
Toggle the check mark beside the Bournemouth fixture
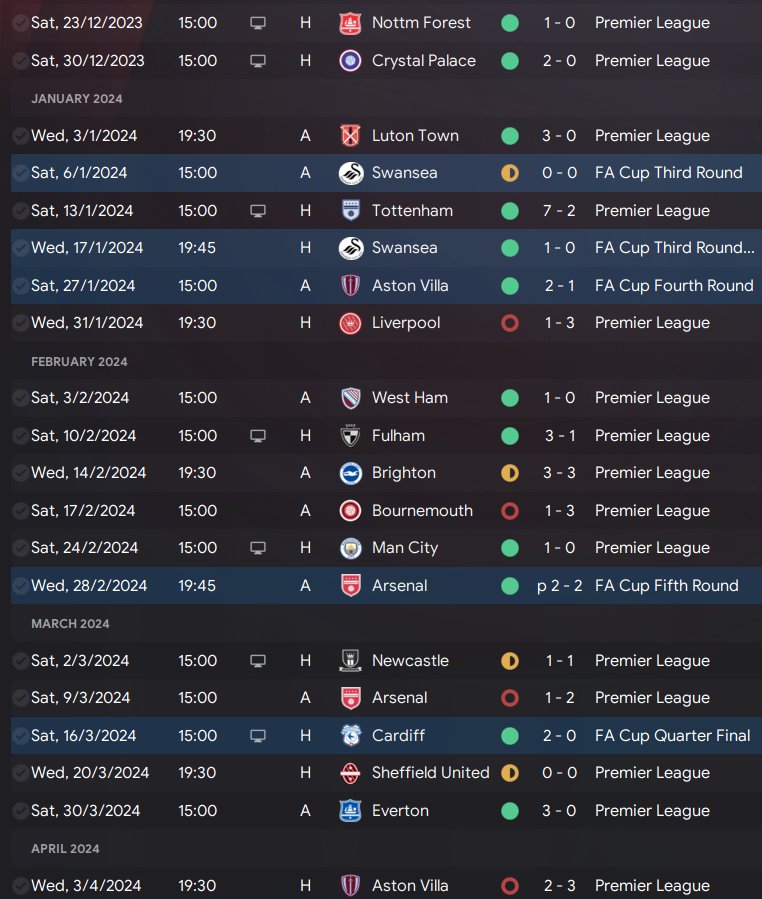(20, 511)
